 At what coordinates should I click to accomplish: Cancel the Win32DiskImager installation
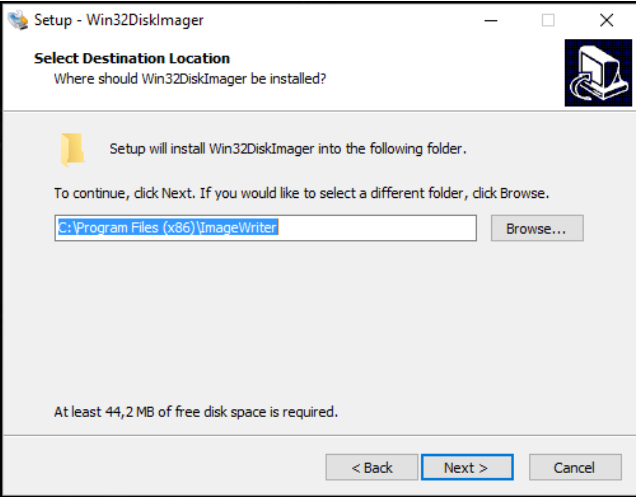[x=574, y=467]
